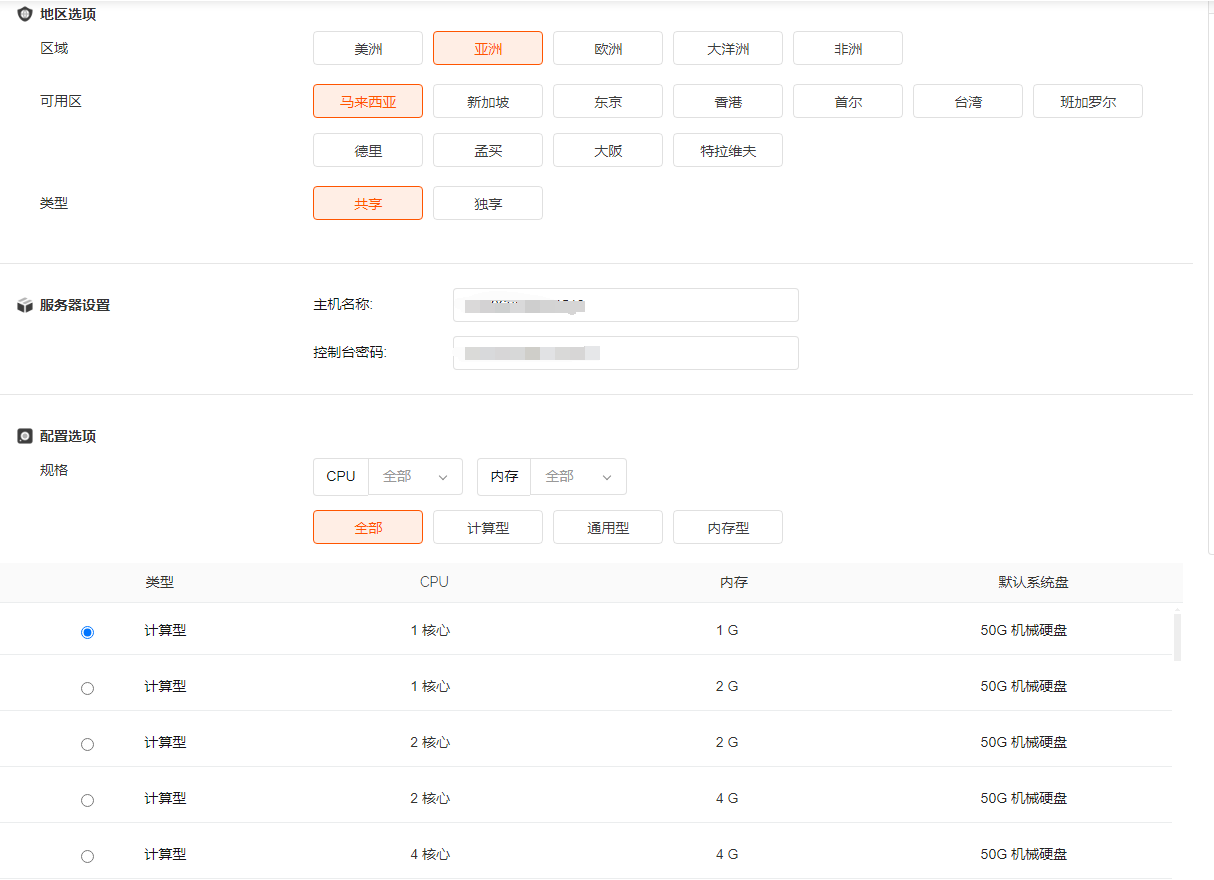Image resolution: width=1214 pixels, height=880 pixels.
Task: Select the 4 核心 4 G radio option
Action: (x=87, y=856)
